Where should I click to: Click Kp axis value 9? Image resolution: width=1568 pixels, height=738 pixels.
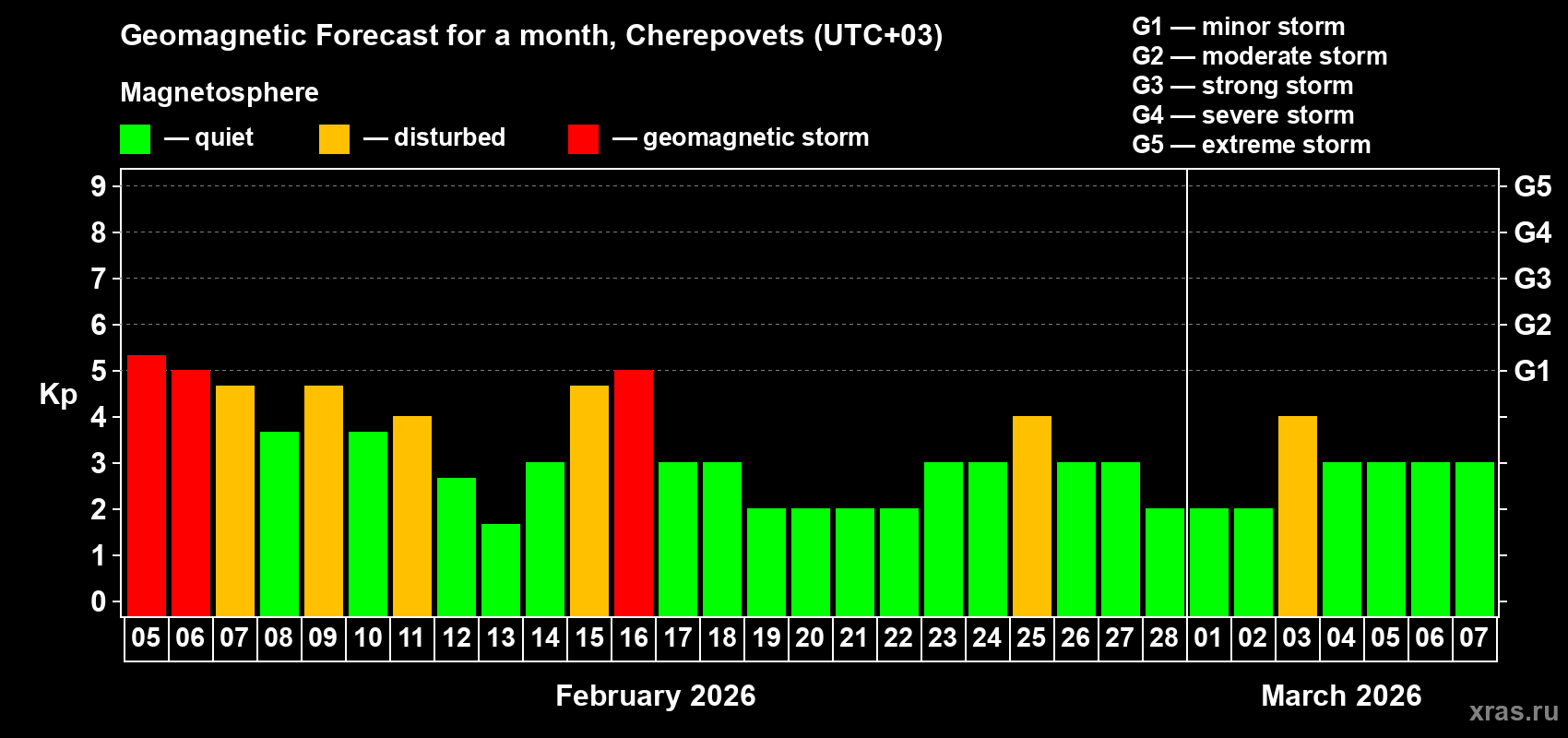point(99,186)
